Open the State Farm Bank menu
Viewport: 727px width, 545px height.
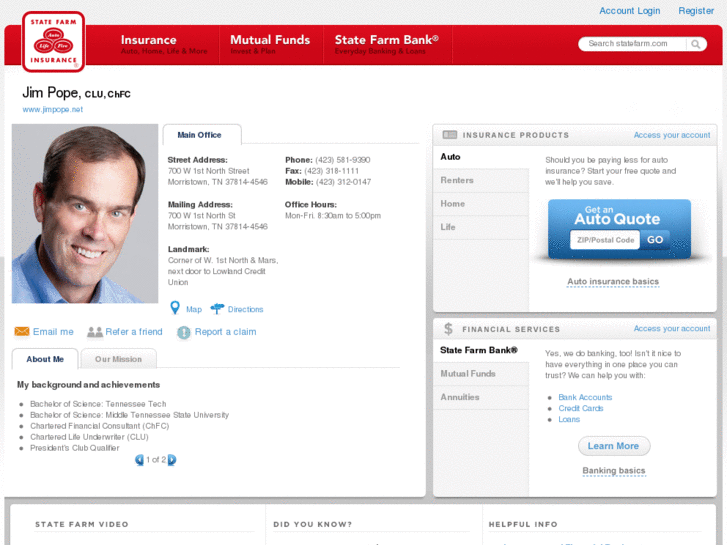tap(387, 45)
